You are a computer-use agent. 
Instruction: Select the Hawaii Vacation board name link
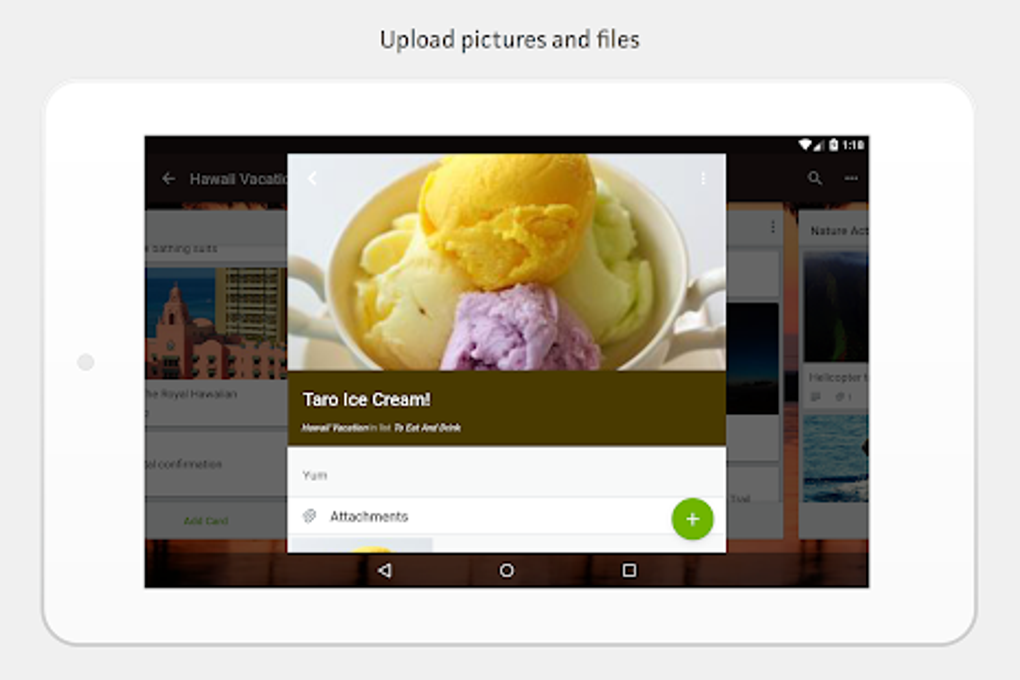pyautogui.click(x=323, y=426)
